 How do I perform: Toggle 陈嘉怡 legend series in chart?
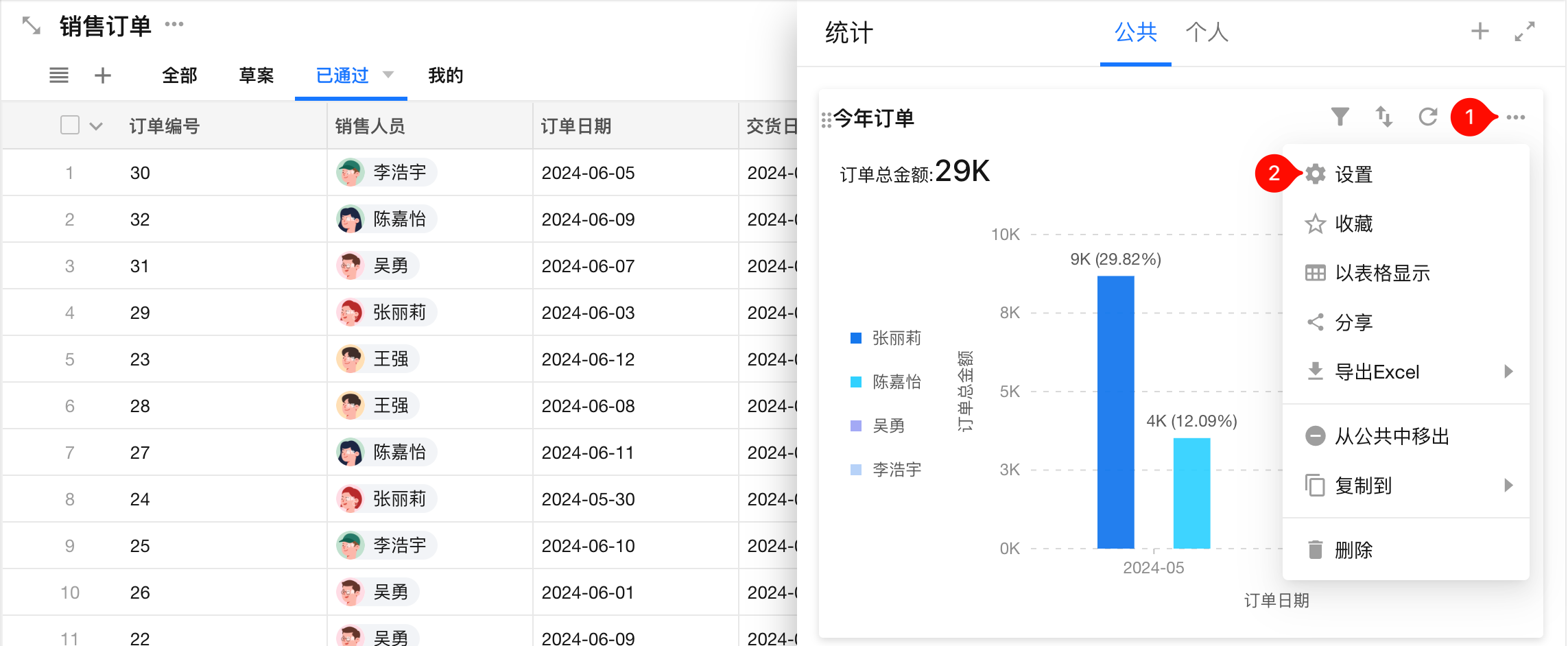tap(887, 382)
